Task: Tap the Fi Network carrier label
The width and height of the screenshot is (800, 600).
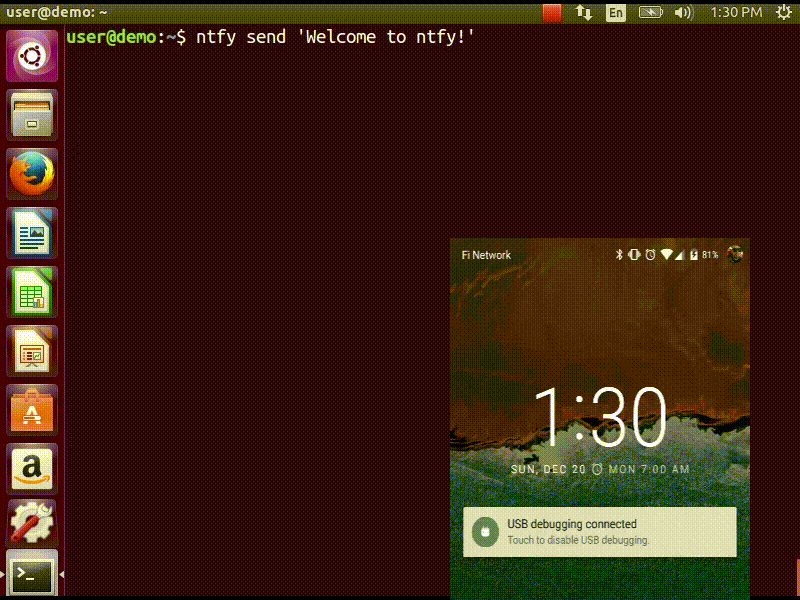Action: (x=486, y=255)
